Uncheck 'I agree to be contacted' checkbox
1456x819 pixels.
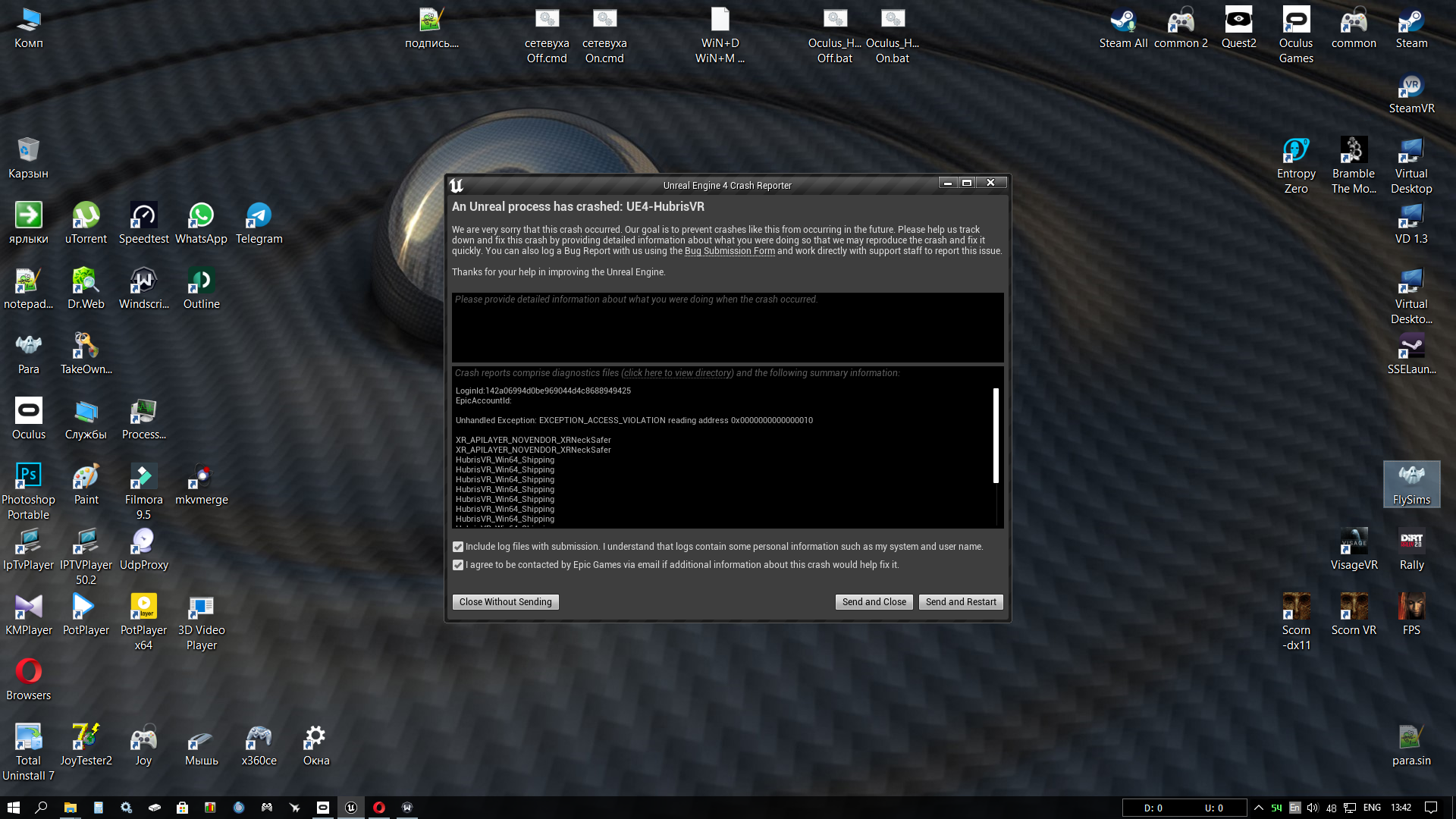(x=458, y=565)
